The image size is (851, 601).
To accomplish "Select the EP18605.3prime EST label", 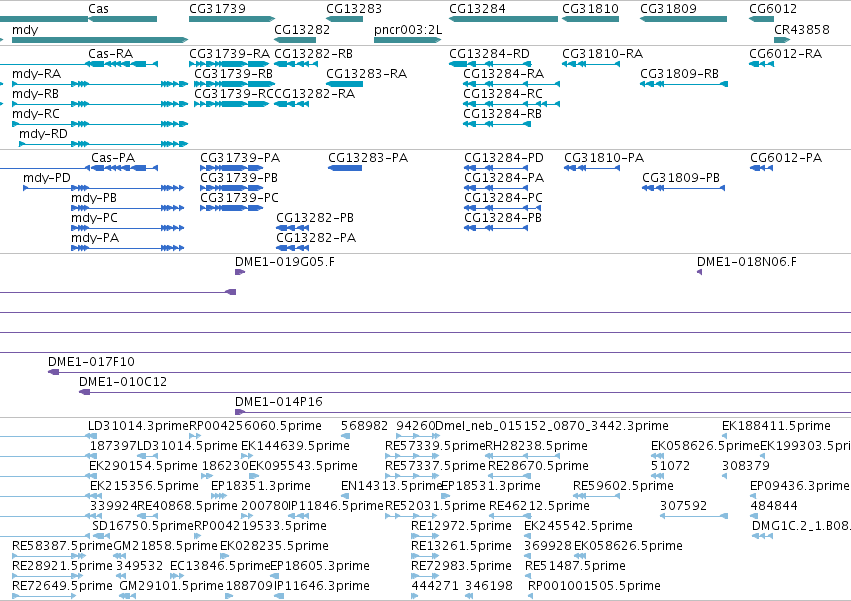I will (320, 566).
